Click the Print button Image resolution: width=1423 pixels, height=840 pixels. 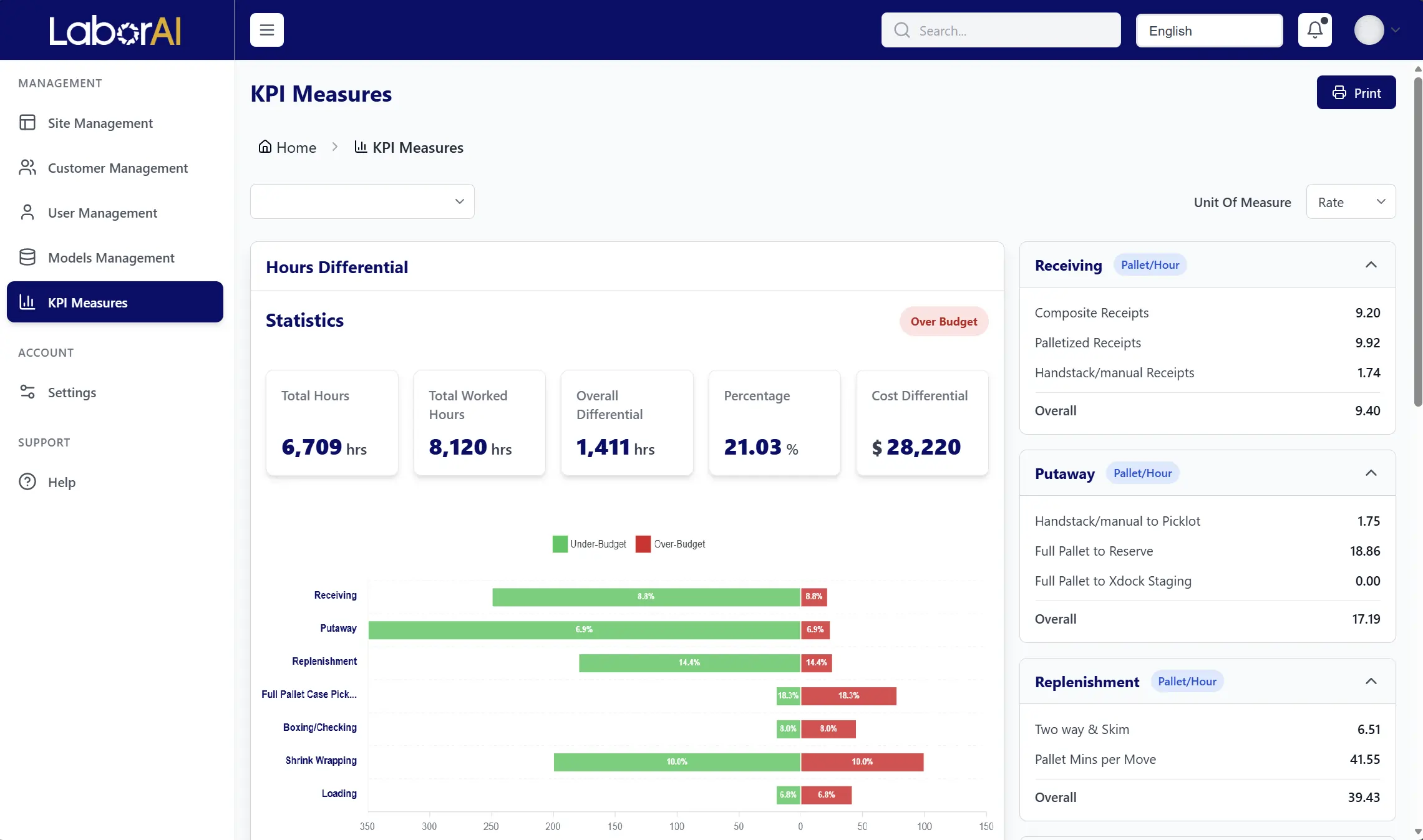[x=1356, y=93]
